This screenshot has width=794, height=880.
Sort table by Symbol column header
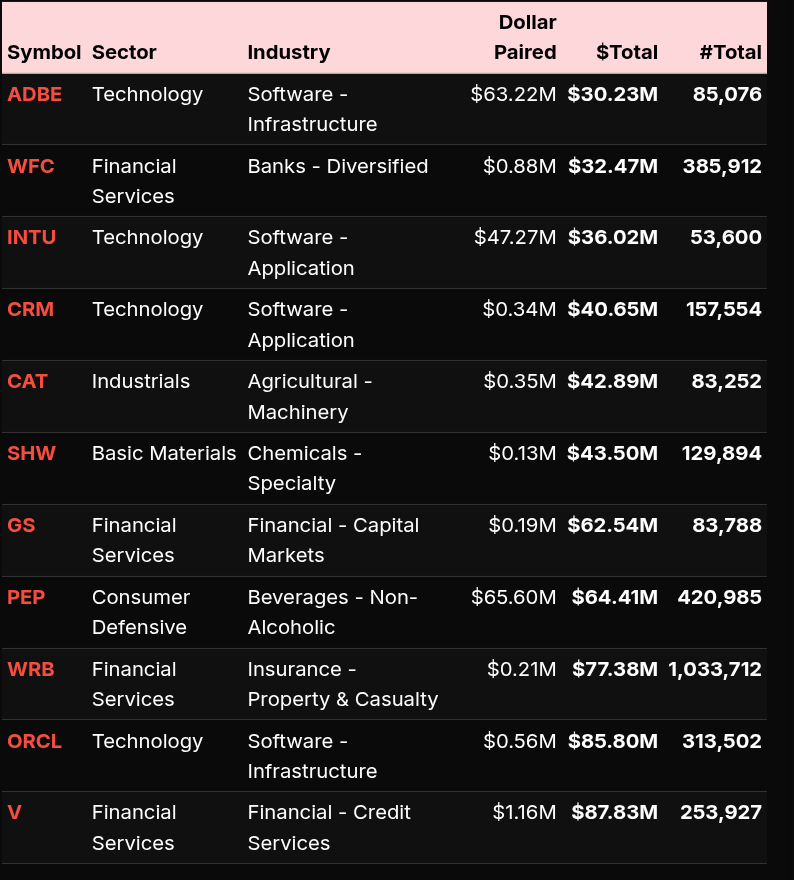tap(44, 53)
